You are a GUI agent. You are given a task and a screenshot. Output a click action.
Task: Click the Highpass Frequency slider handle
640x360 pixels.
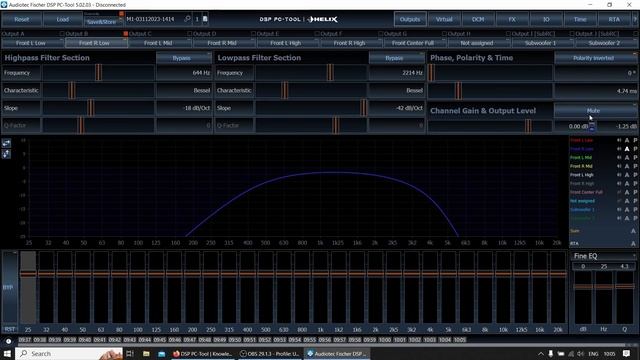point(98,73)
